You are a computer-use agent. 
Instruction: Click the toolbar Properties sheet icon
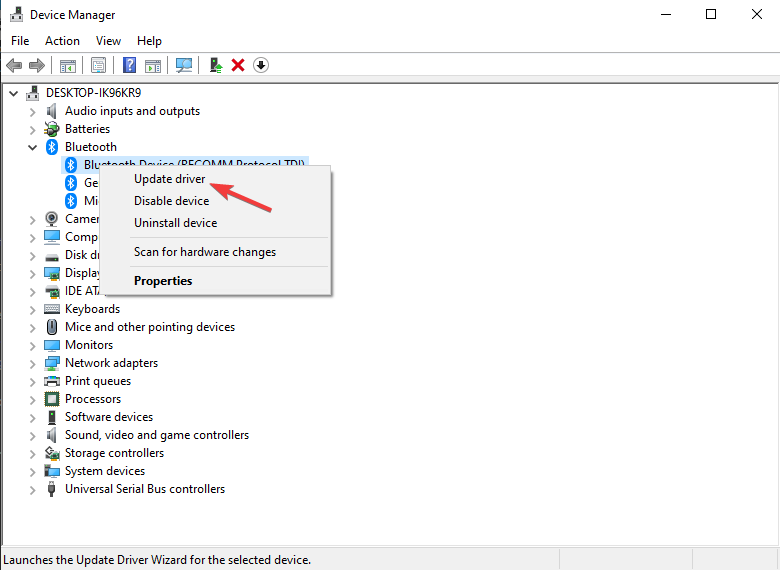click(98, 65)
